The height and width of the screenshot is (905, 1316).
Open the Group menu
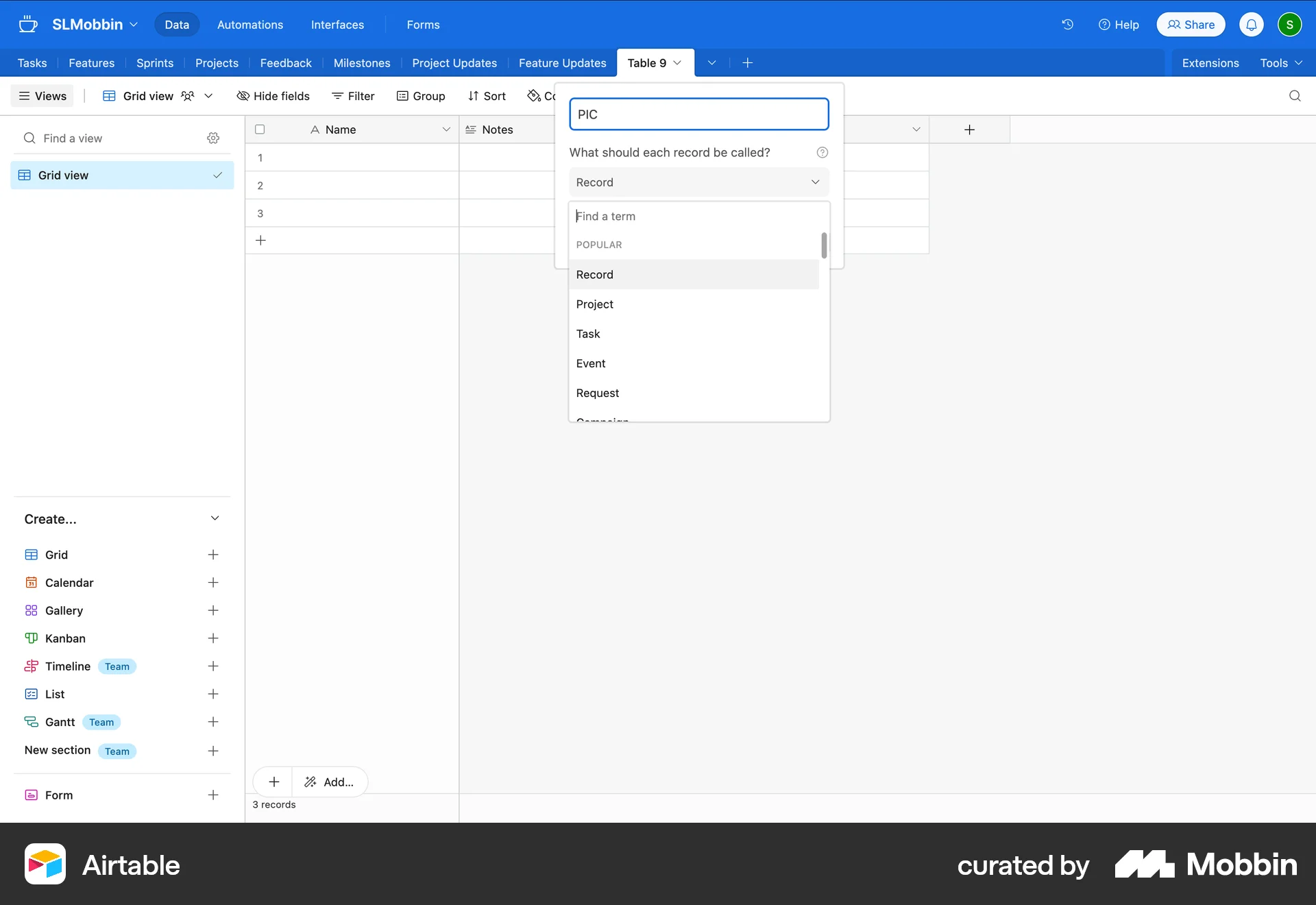click(x=421, y=96)
